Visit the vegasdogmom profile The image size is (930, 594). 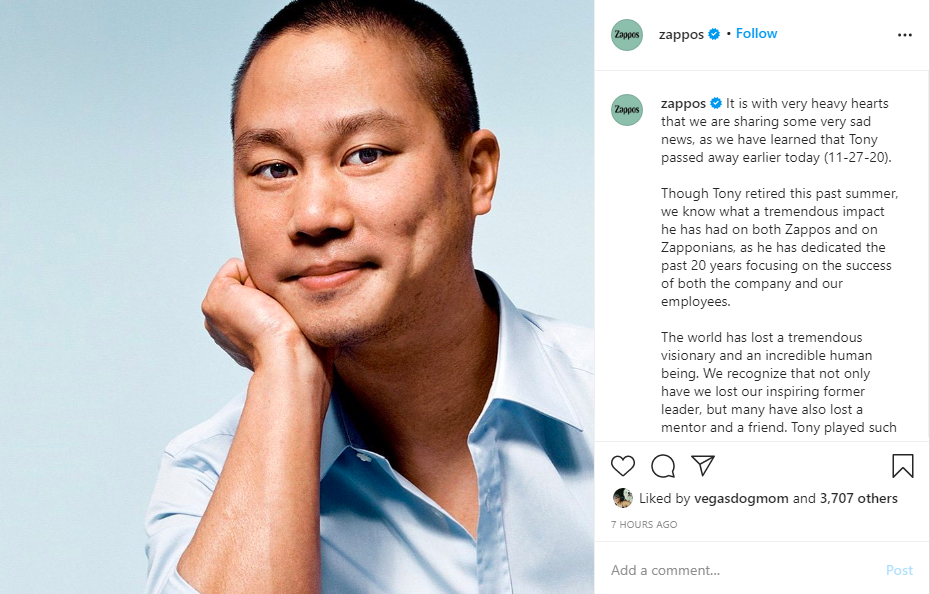[x=742, y=498]
